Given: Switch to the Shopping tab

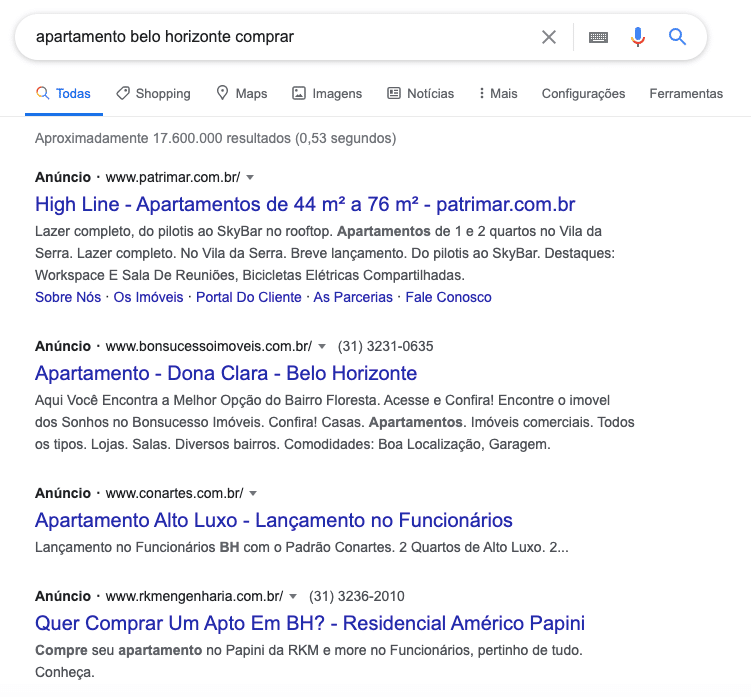Looking at the screenshot, I should point(153,93).
